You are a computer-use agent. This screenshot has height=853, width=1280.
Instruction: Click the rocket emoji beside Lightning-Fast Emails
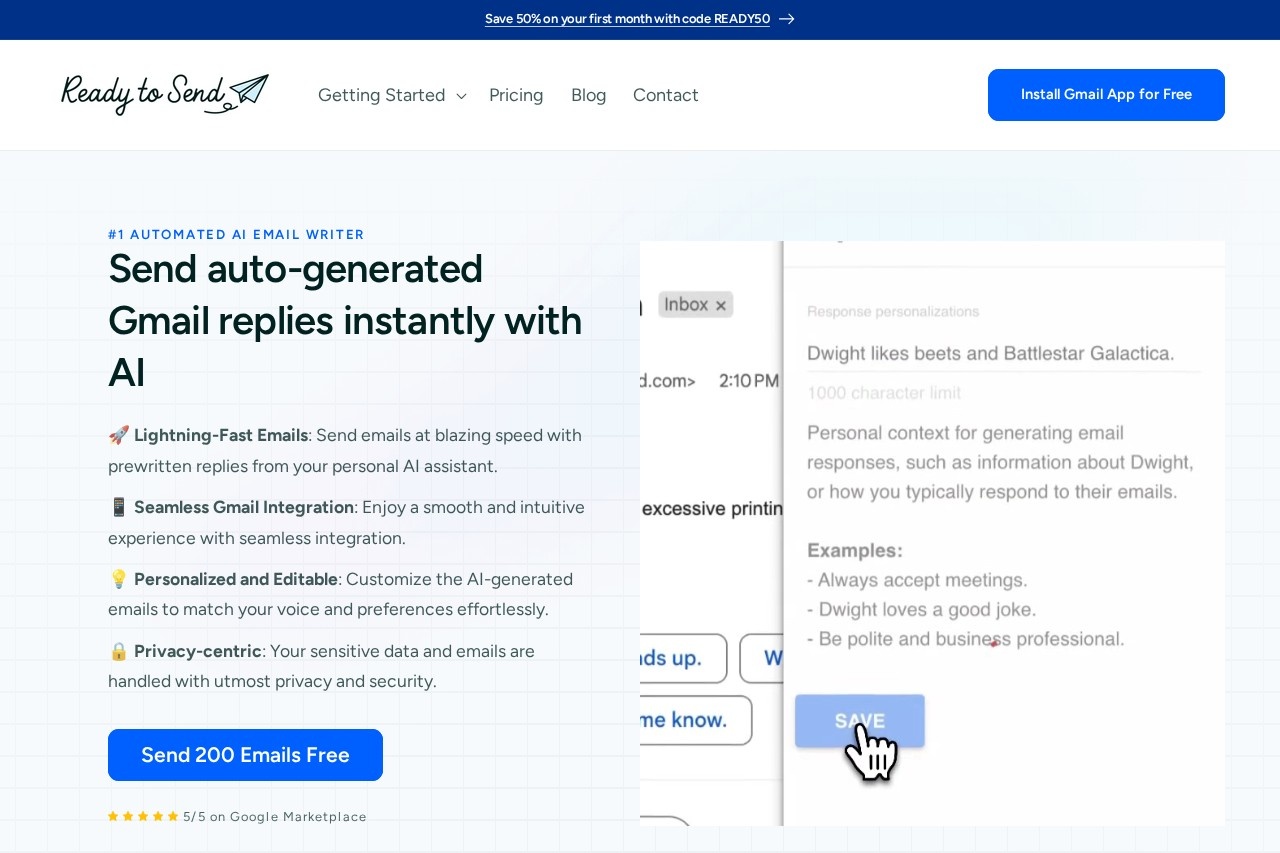tap(119, 435)
